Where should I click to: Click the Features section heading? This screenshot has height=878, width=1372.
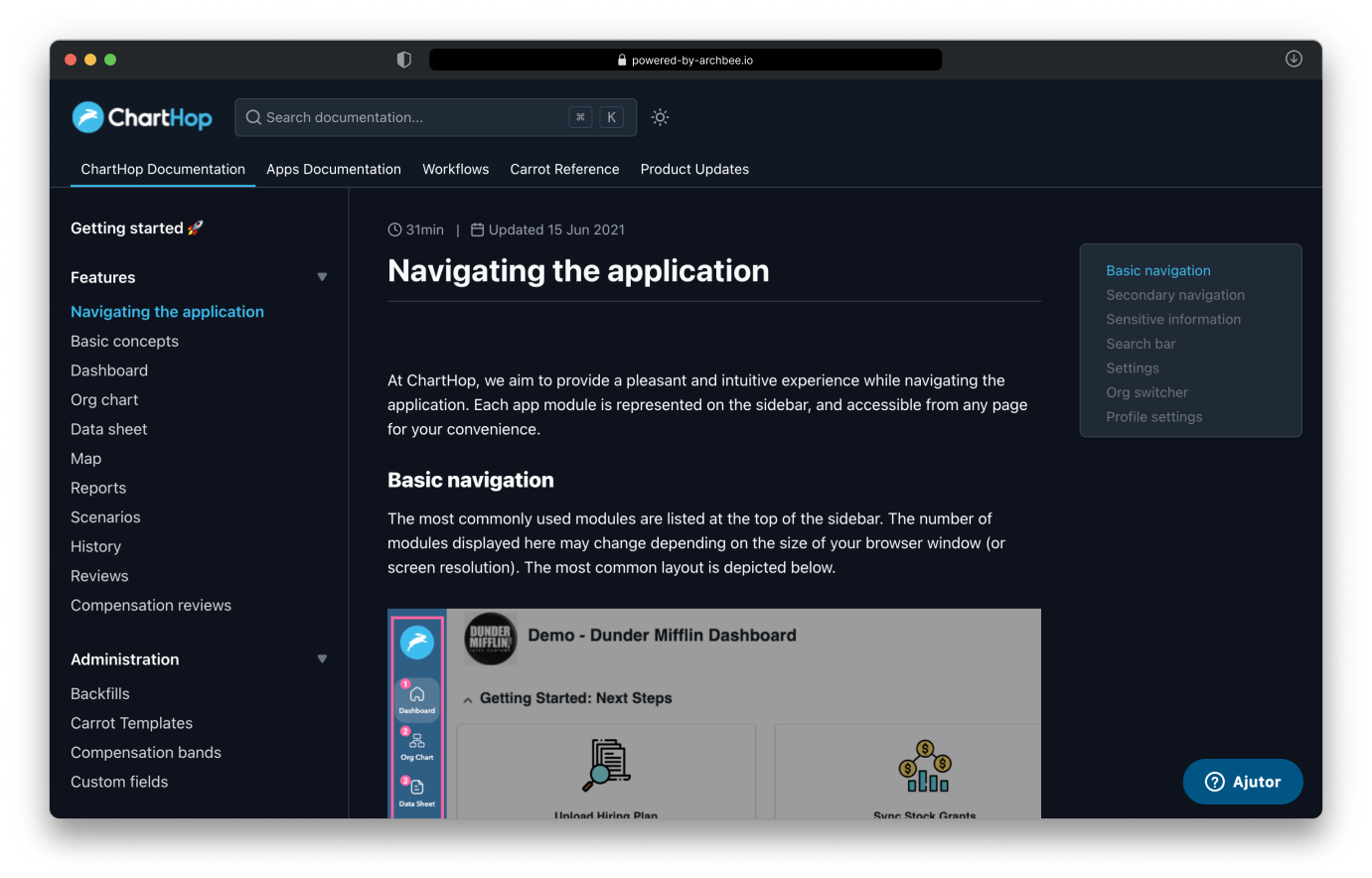pyautogui.click(x=103, y=277)
